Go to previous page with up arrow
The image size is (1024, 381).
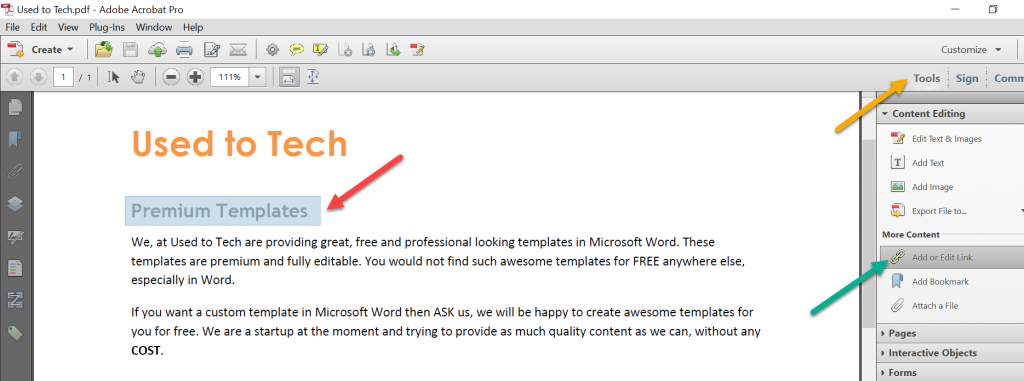pos(14,77)
